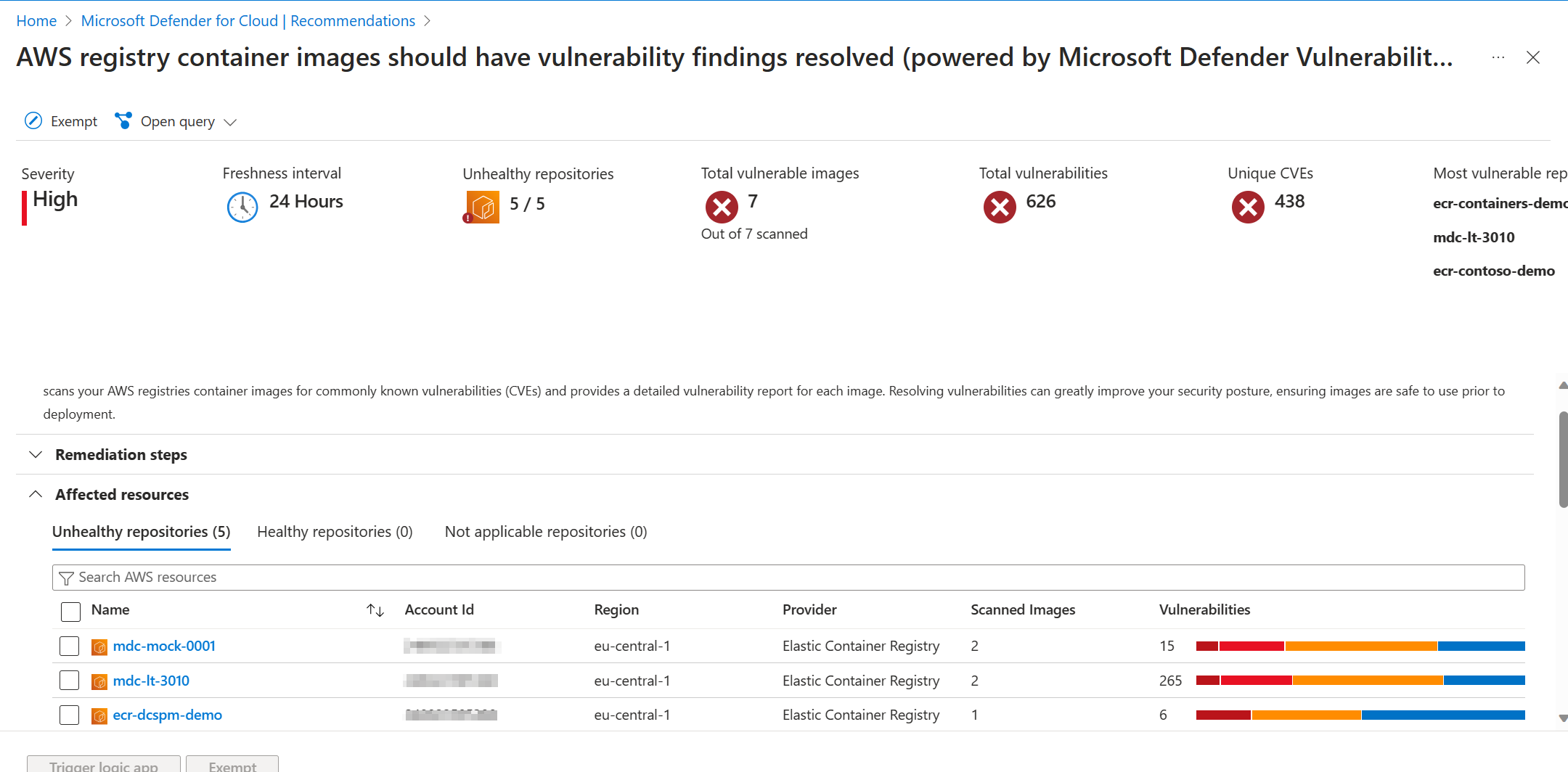The width and height of the screenshot is (1568, 772).
Task: Click the red error icon beside 438
Action: tap(1248, 208)
